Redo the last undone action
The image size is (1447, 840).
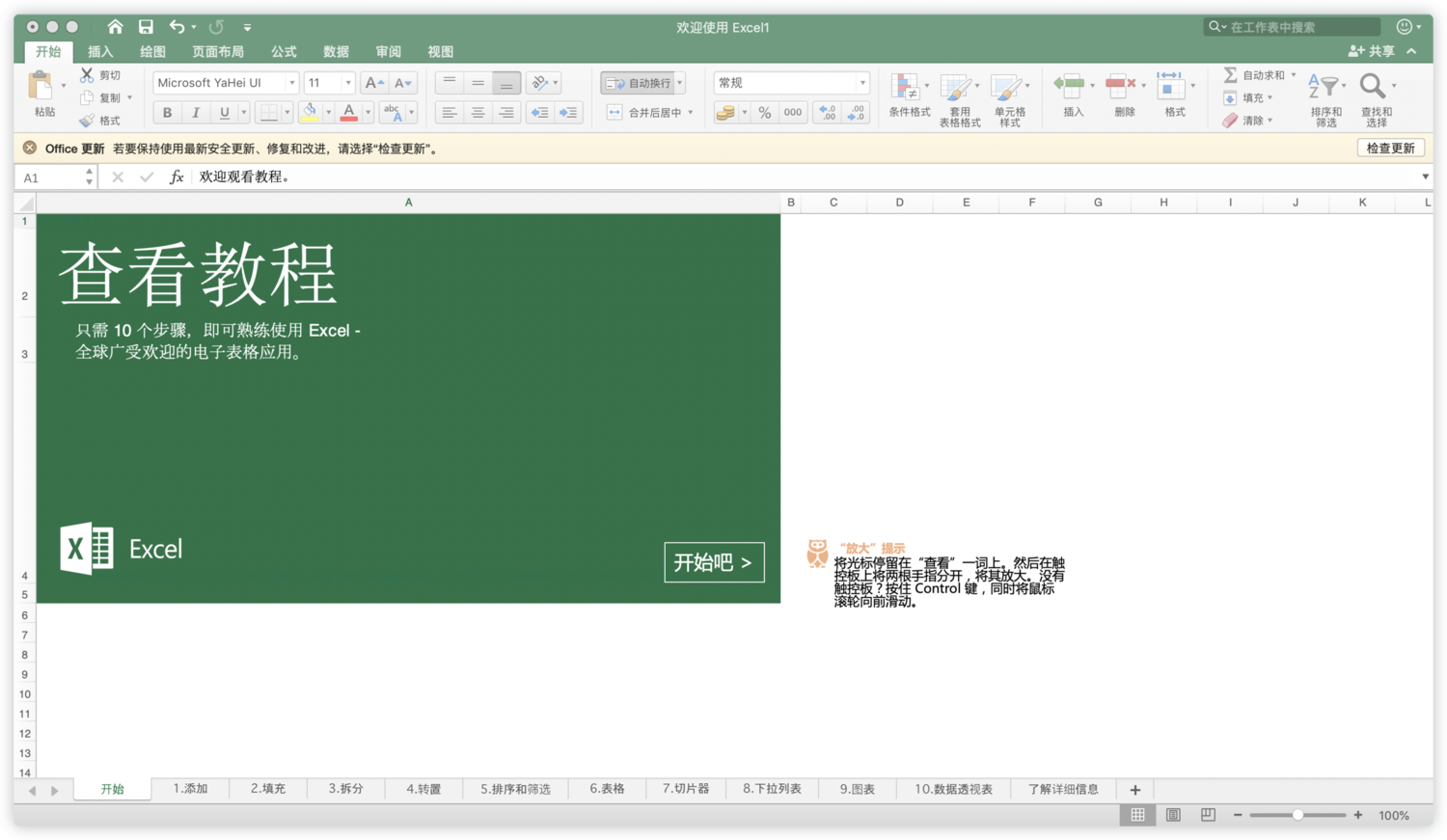pos(216,27)
